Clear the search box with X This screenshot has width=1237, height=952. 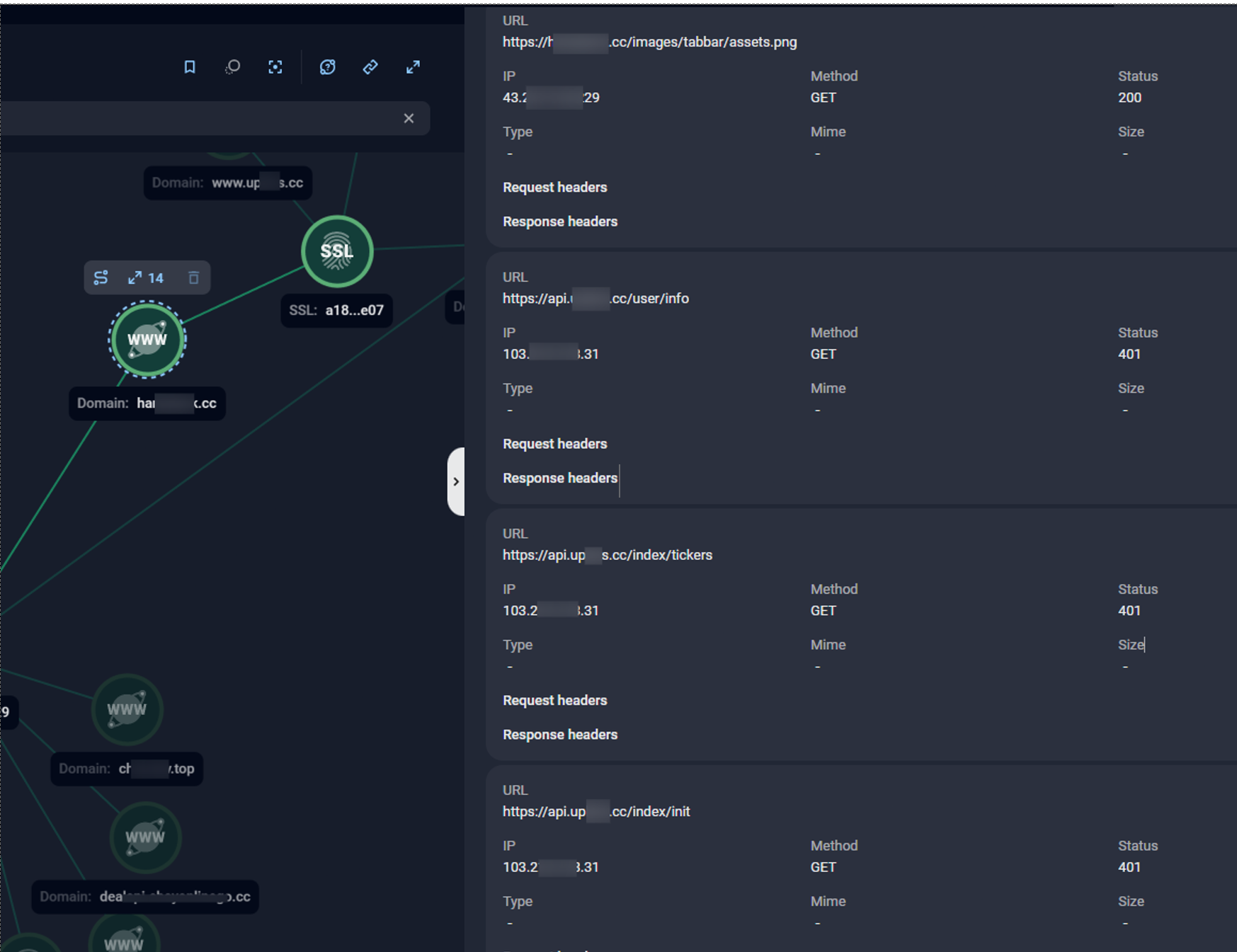(x=409, y=118)
